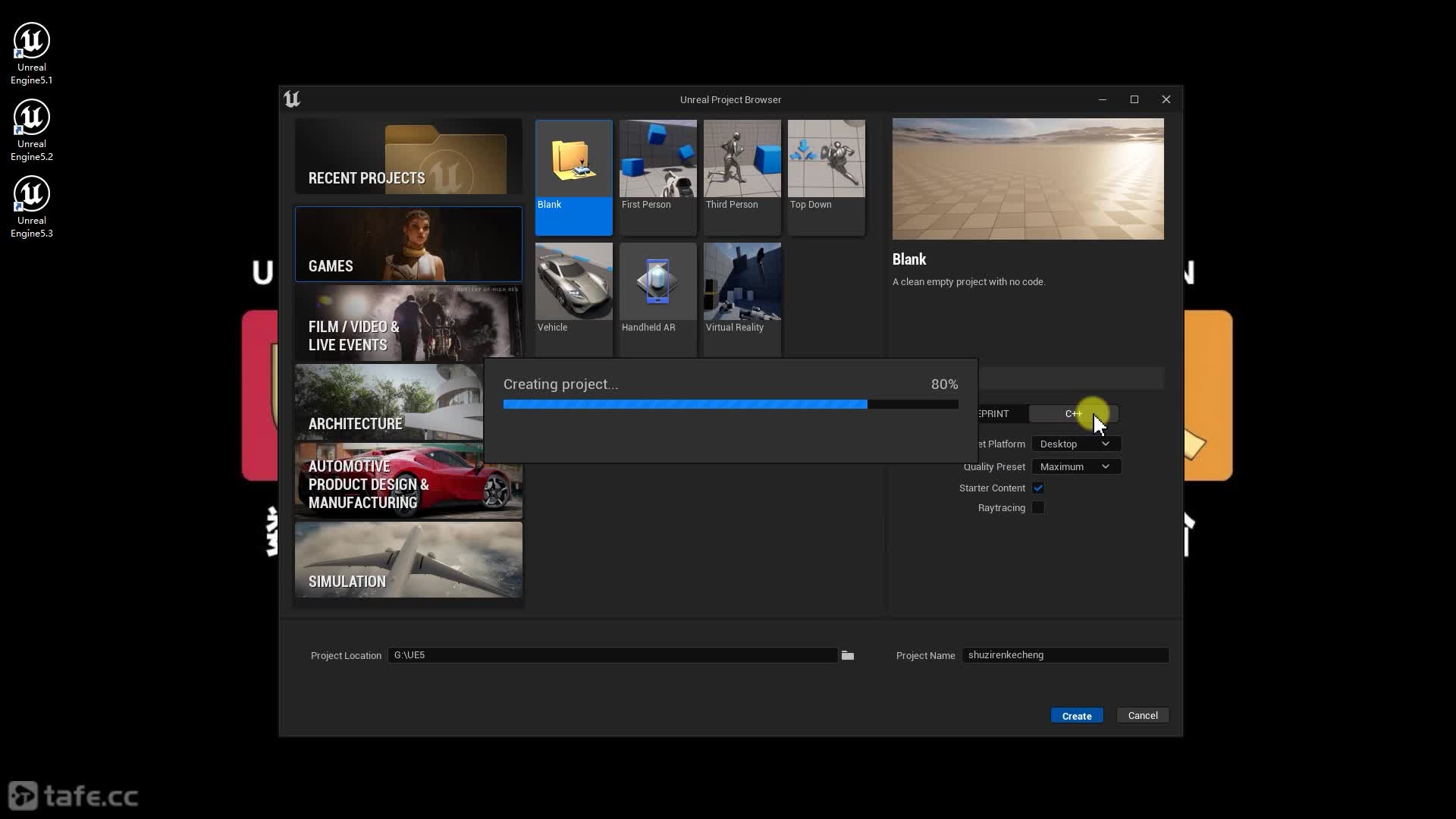Uncheck the Starter Content checkbox
Image resolution: width=1456 pixels, height=819 pixels.
[1038, 488]
